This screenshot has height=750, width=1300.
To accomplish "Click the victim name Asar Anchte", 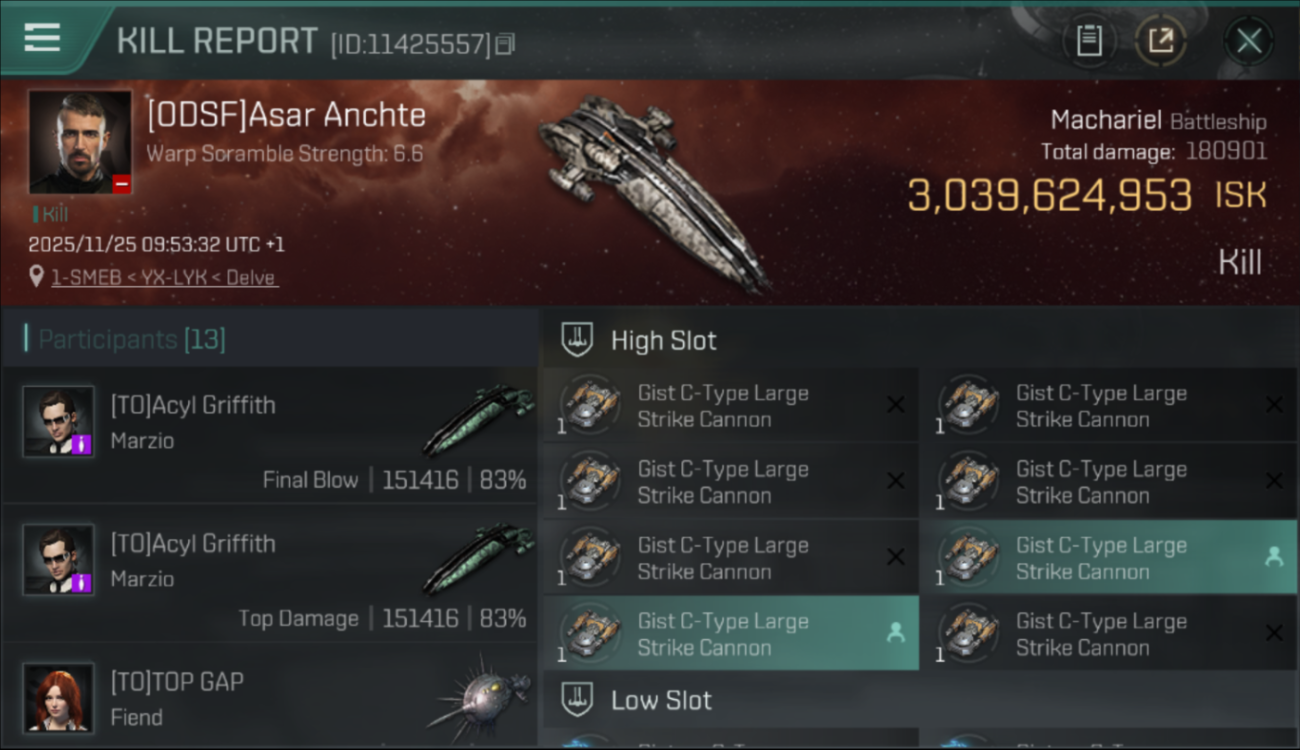I will point(286,115).
